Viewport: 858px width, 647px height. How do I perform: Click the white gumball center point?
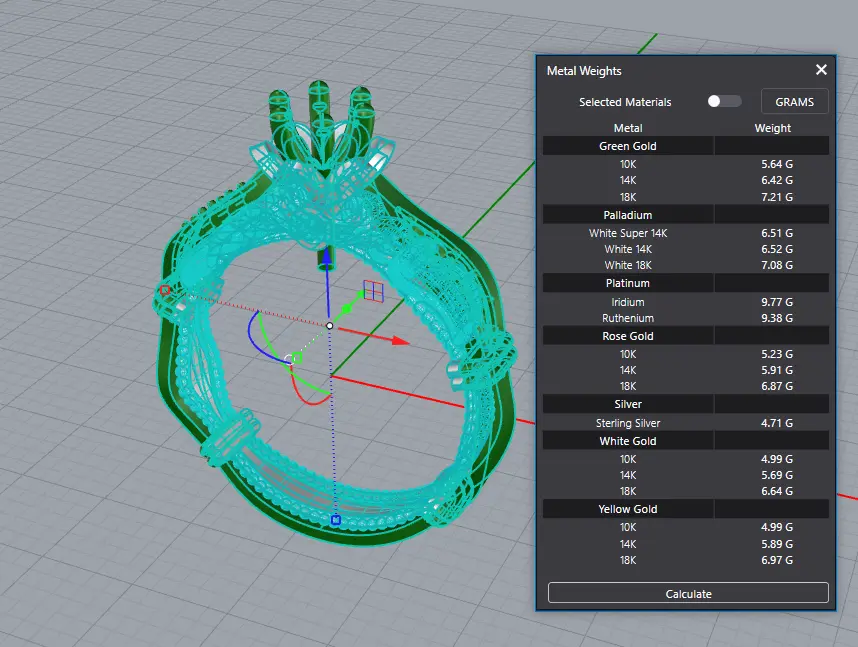(x=330, y=325)
